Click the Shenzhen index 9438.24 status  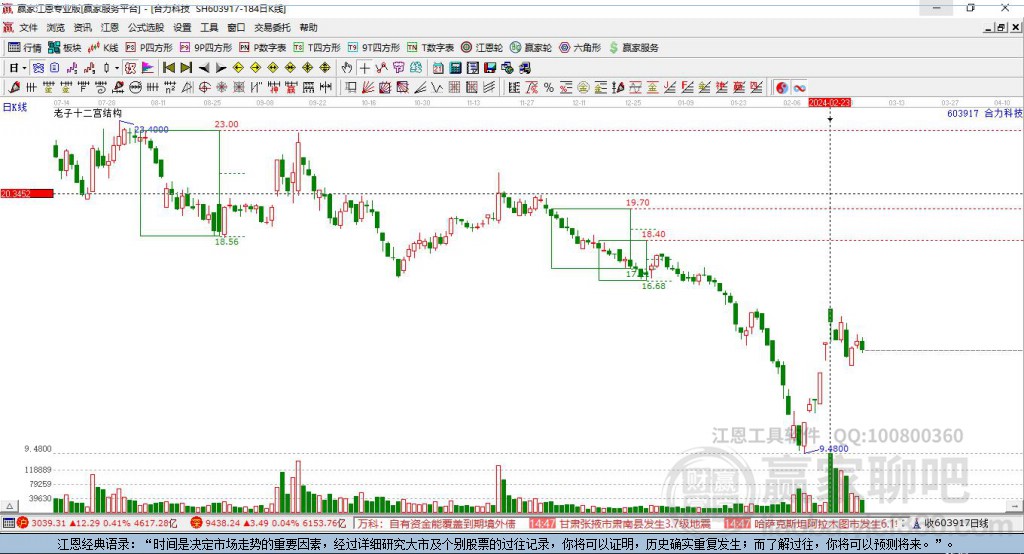269,523
